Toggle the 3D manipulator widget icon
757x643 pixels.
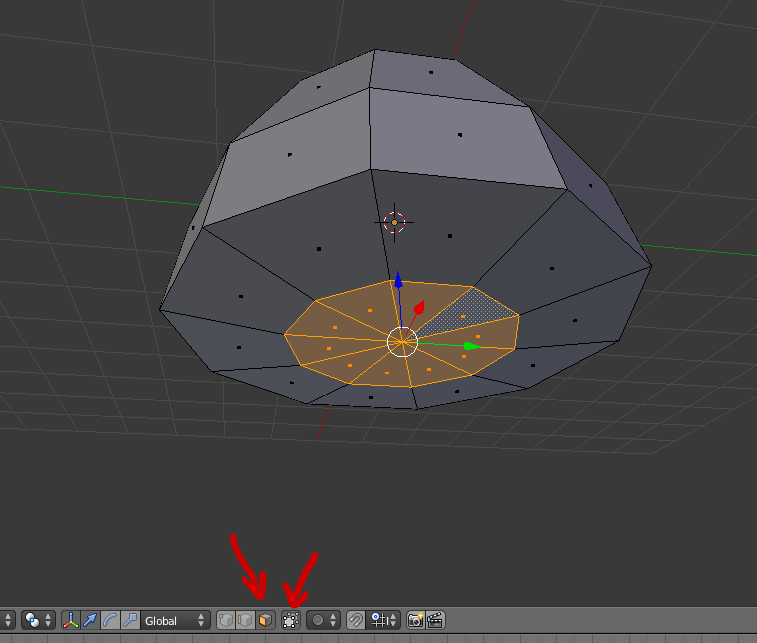[x=71, y=620]
